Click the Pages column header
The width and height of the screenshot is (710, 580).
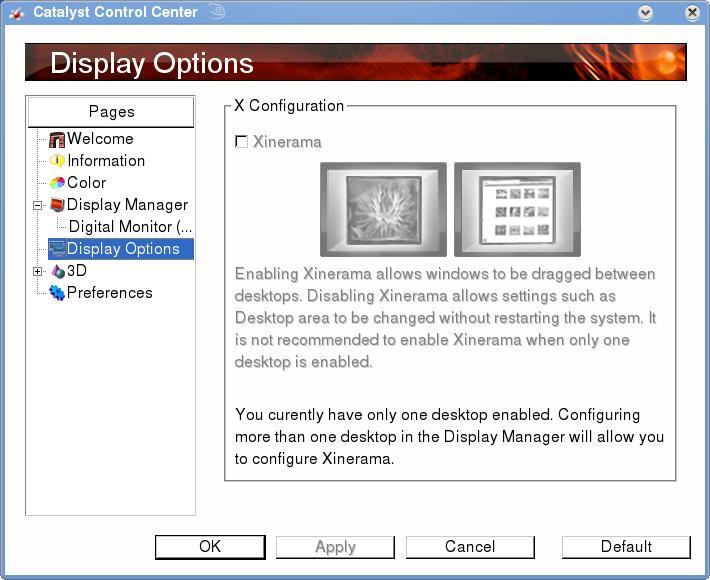[111, 112]
